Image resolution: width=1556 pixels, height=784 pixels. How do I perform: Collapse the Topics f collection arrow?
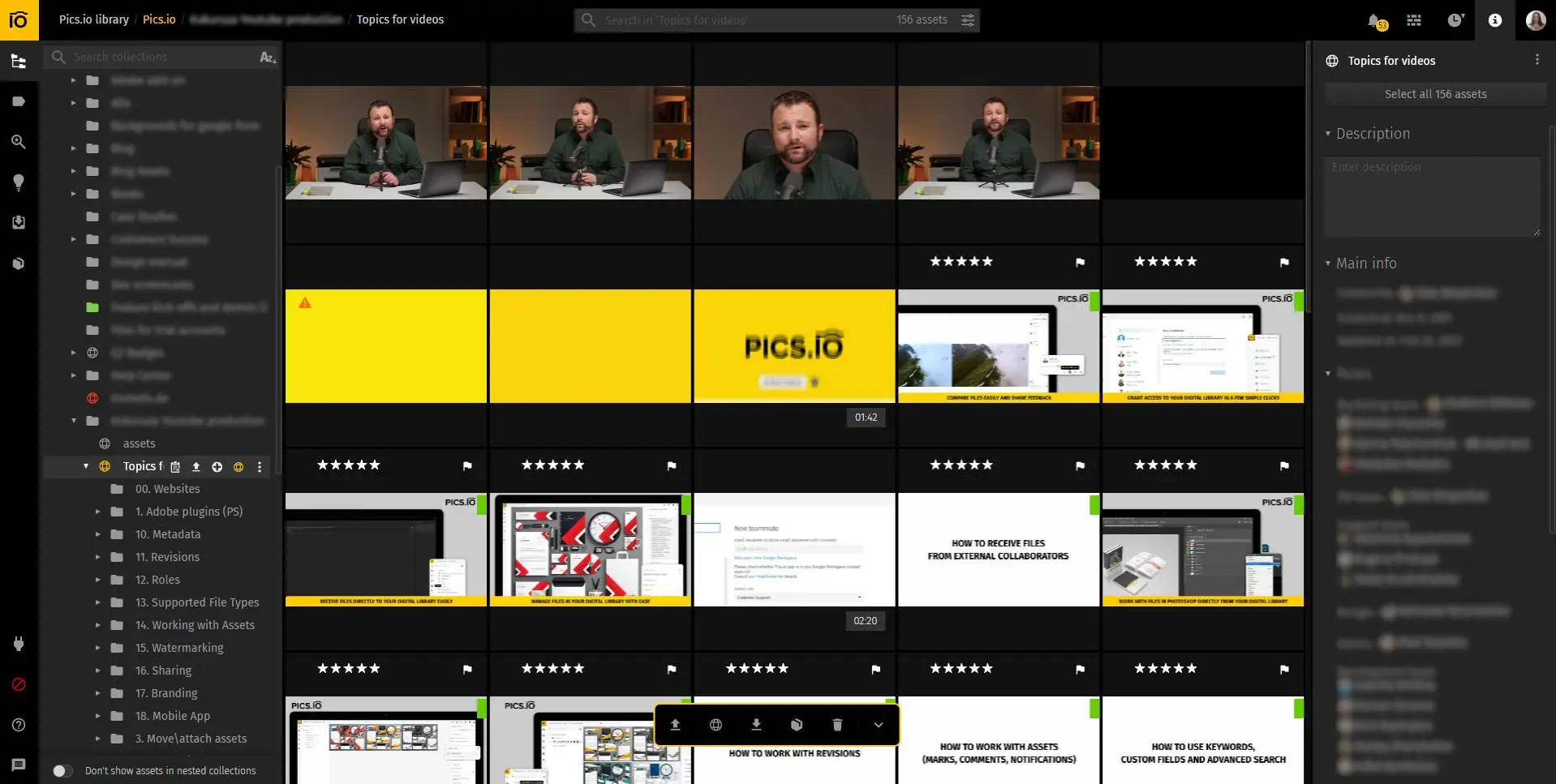coord(86,466)
